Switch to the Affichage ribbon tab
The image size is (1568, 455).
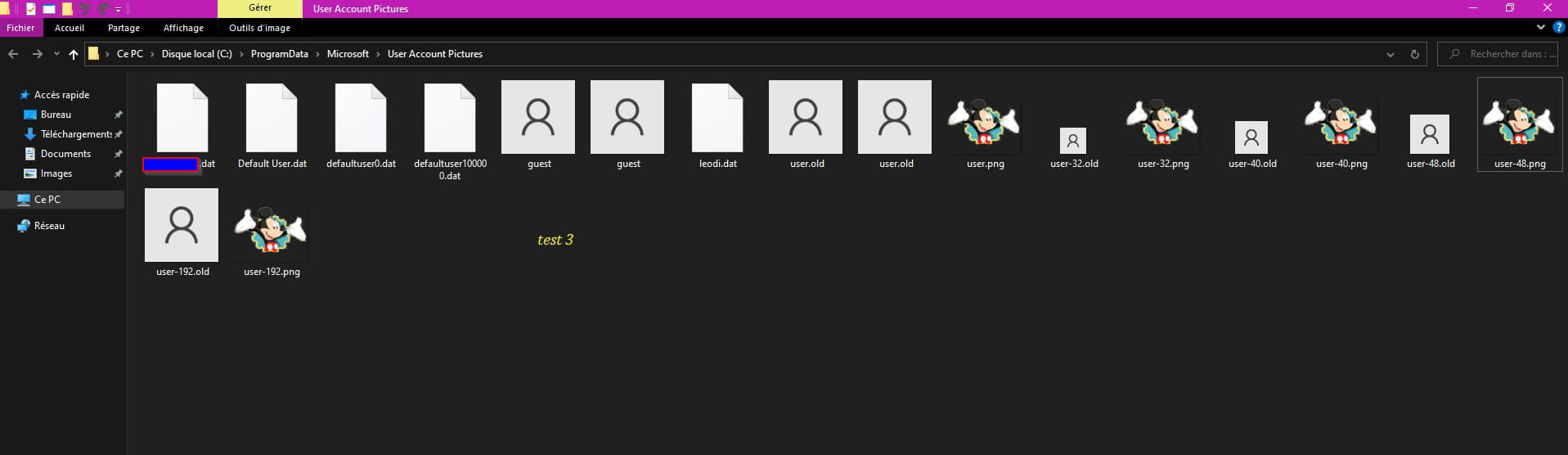click(183, 28)
